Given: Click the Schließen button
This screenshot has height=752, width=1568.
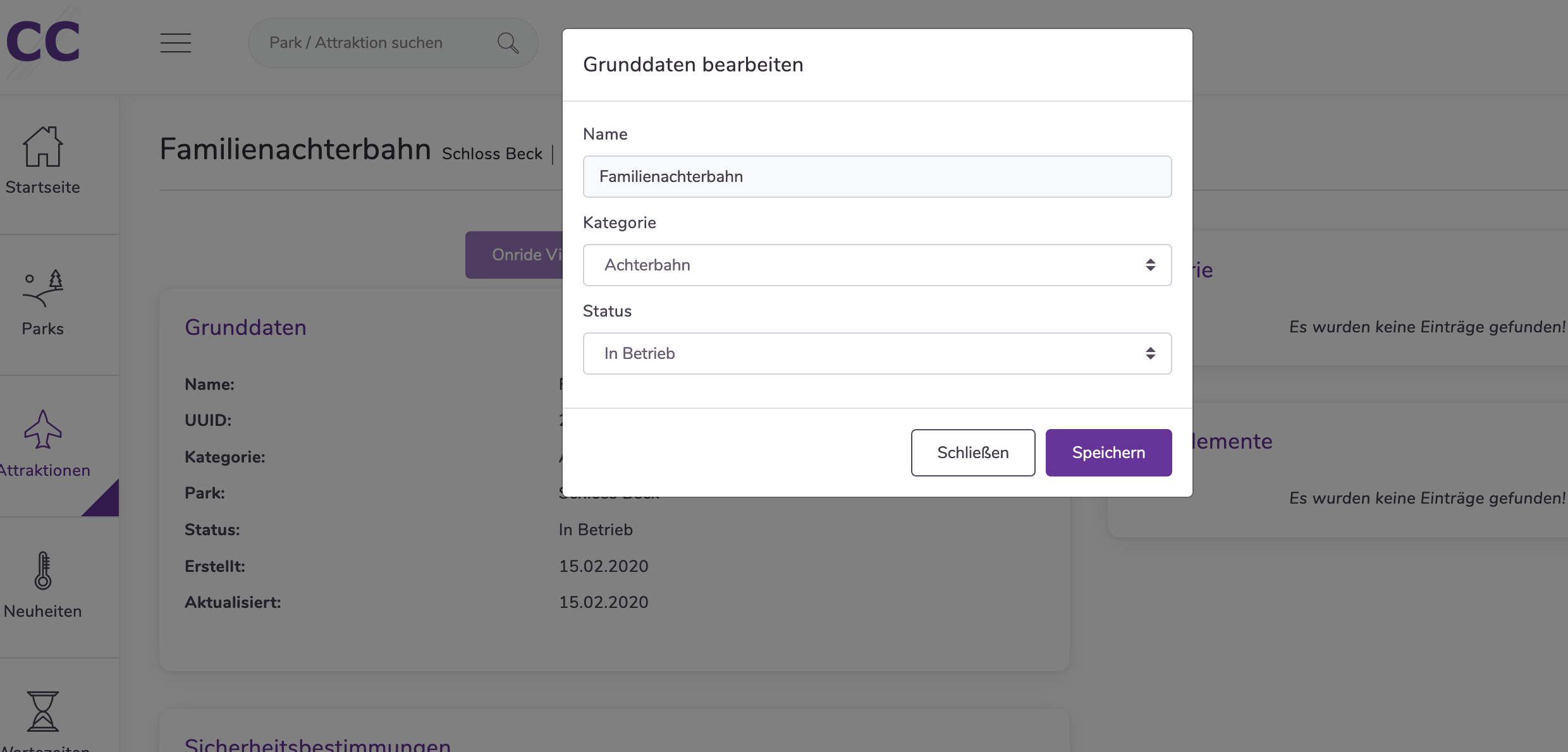Looking at the screenshot, I should click(x=972, y=452).
